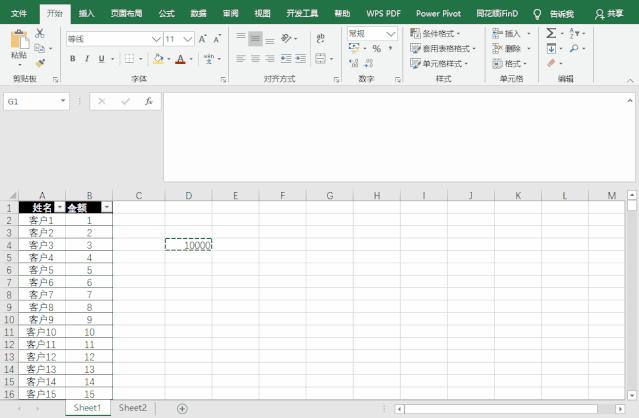Switch to the 公式 ribbon tab
This screenshot has height=418, width=639.
point(166,13)
